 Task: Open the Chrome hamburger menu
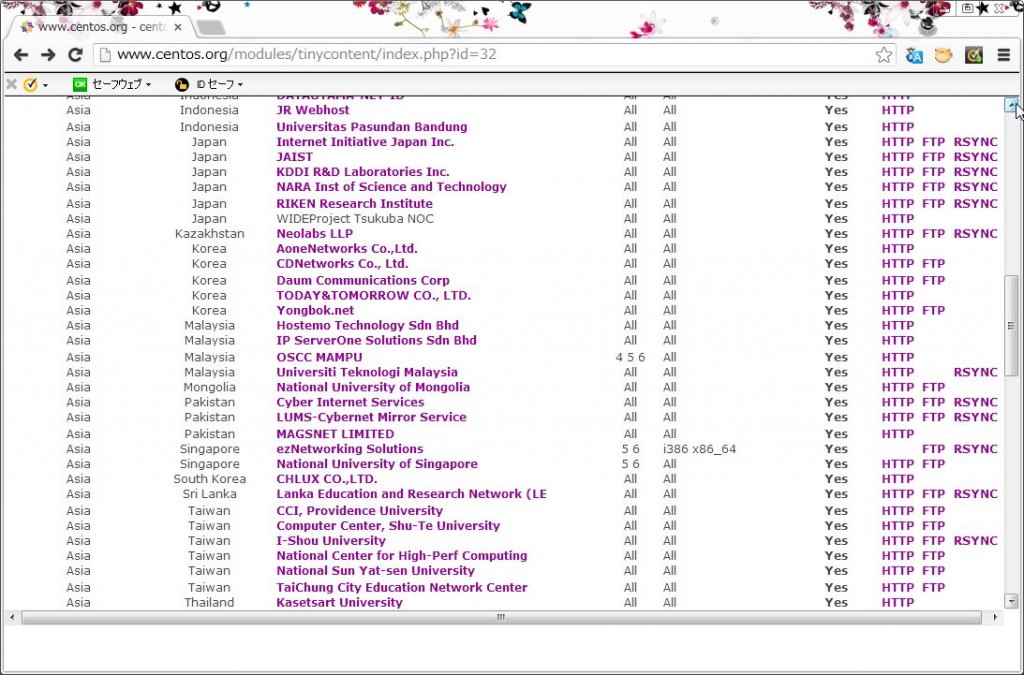coord(1004,55)
